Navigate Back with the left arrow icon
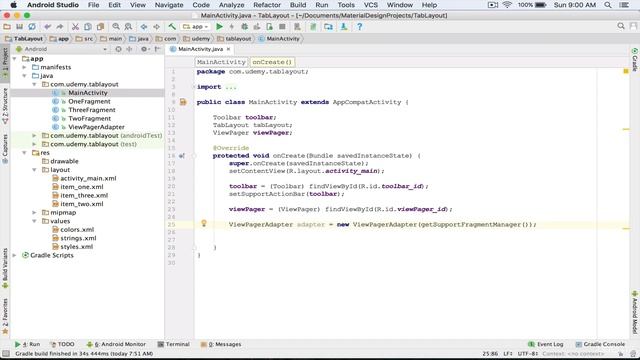Screen dimensions: 640x360 coord(144,27)
